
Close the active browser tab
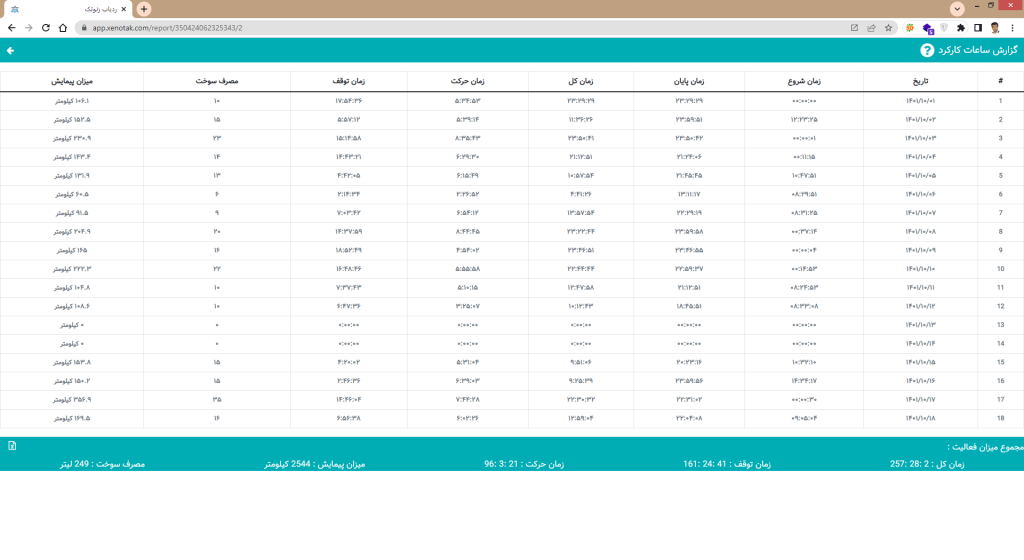(124, 9)
